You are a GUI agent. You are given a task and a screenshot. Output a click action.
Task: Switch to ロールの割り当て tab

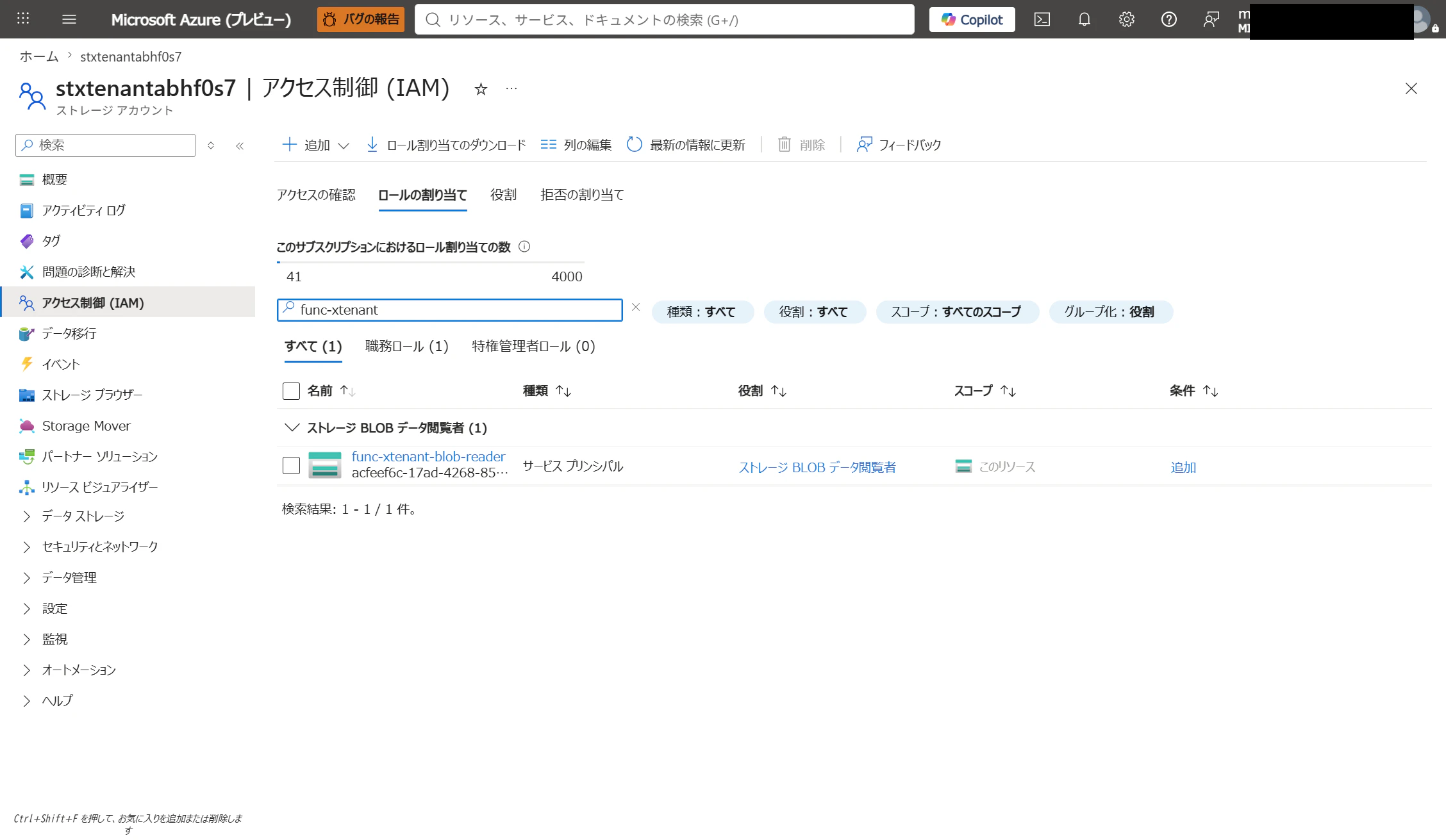tap(422, 195)
